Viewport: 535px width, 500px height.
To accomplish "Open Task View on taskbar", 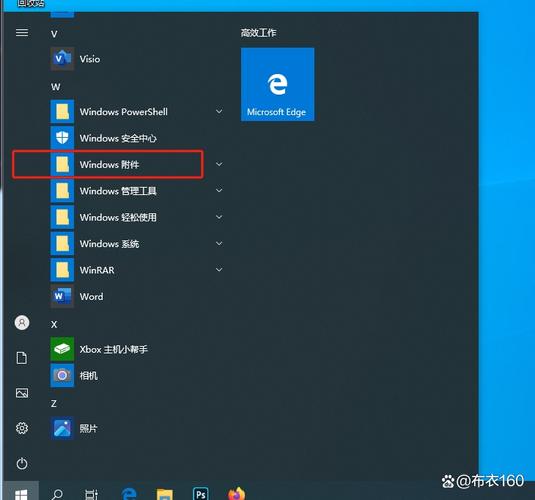I will [x=91, y=494].
